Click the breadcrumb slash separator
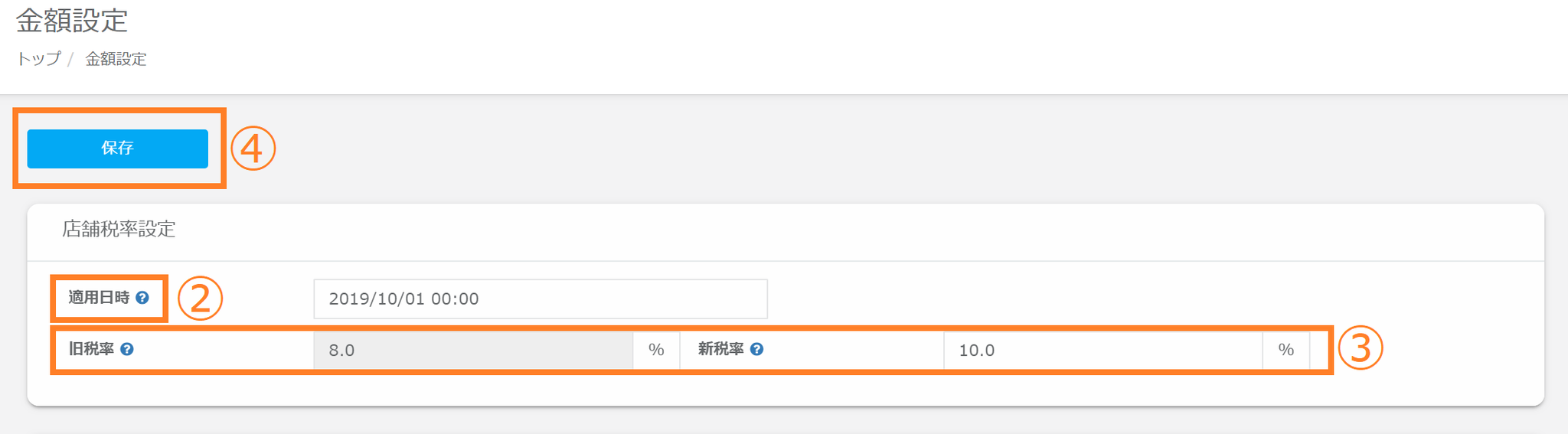1568x434 pixels. (70, 59)
